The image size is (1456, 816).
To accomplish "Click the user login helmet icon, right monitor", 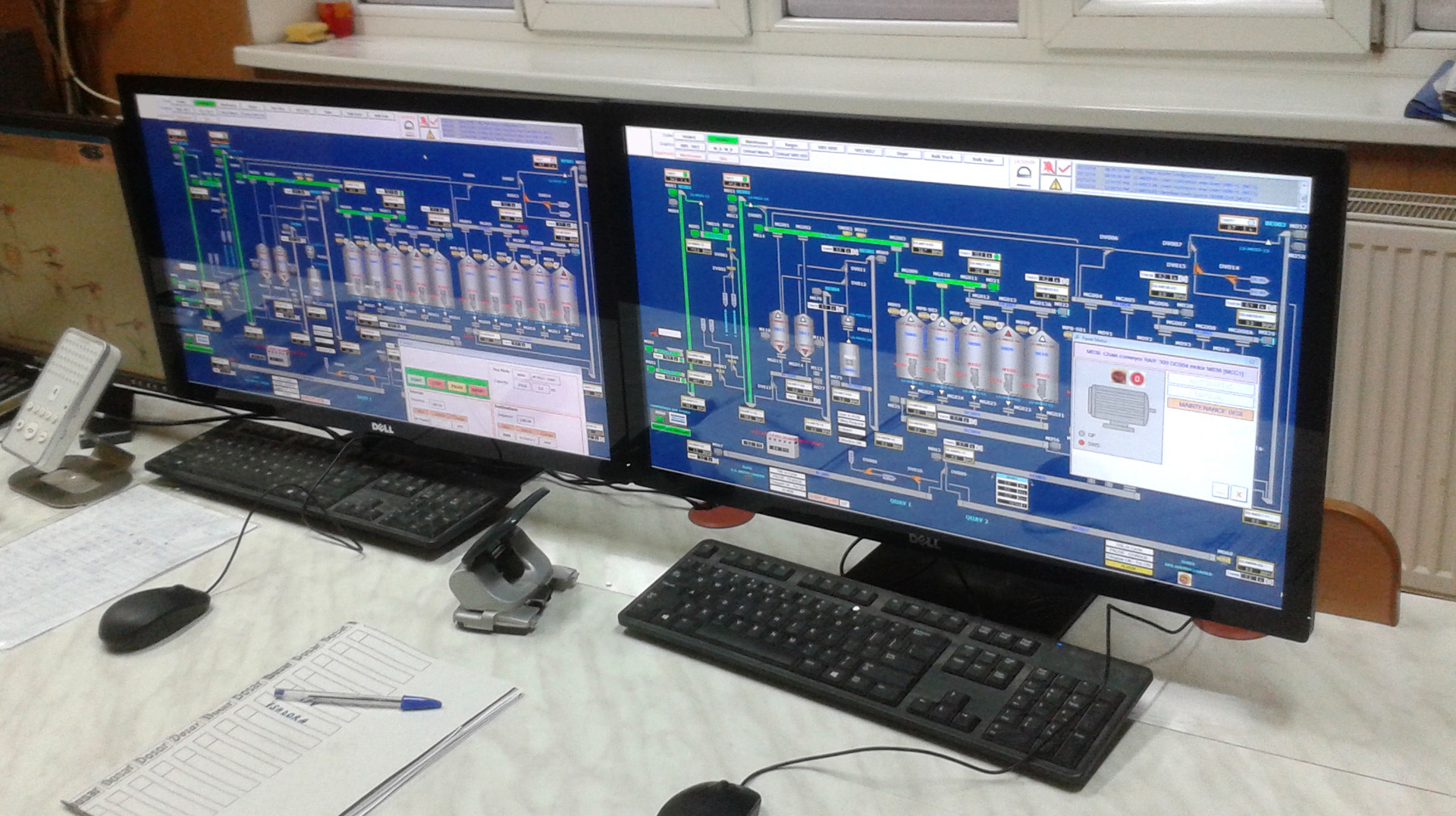I will (1024, 173).
